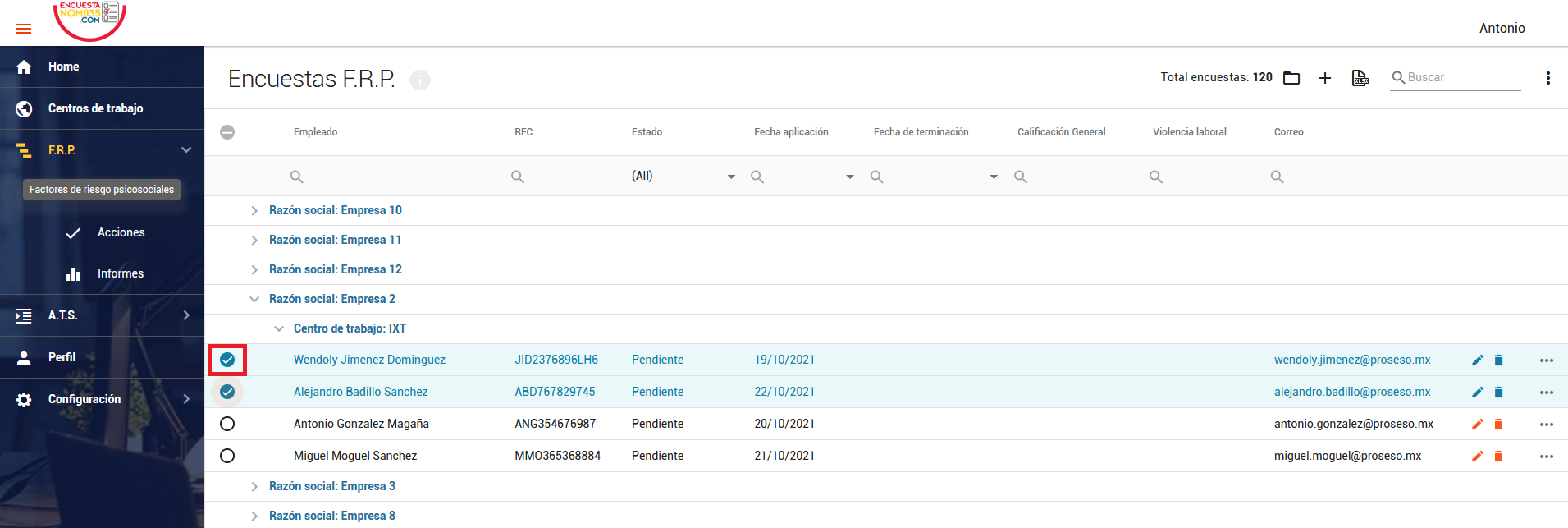The width and height of the screenshot is (1568, 528).
Task: Open Fecha aplicación date filter dropdown
Action: click(850, 177)
